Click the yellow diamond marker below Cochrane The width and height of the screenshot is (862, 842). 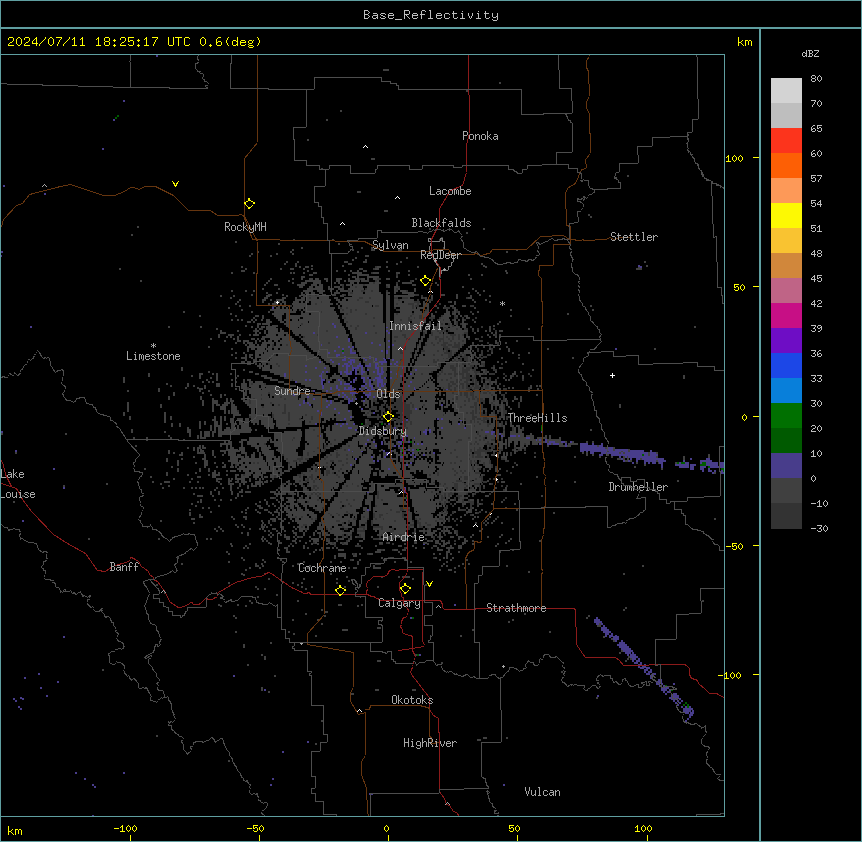(340, 590)
